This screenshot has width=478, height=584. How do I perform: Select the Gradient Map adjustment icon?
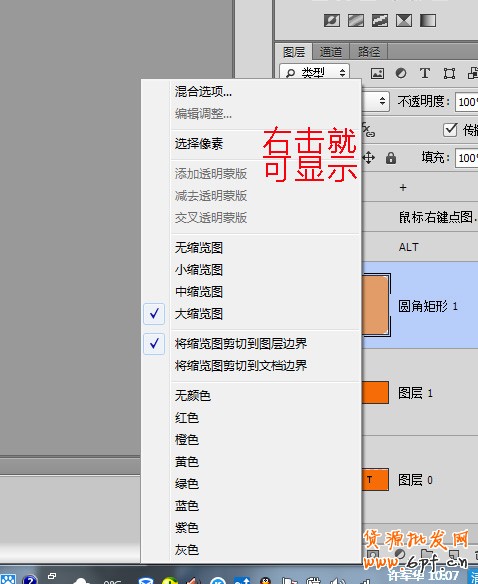(428, 20)
